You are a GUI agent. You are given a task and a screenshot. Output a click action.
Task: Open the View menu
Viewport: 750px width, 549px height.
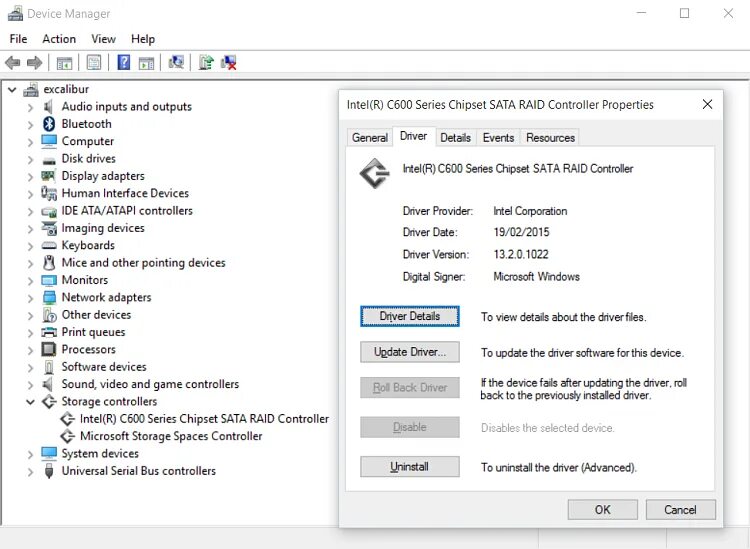(103, 39)
